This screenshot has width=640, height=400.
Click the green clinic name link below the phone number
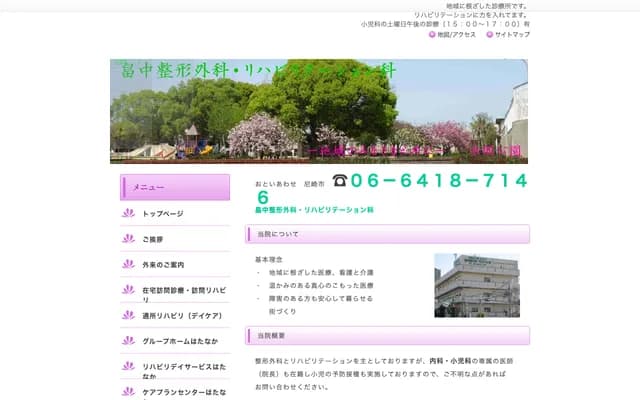click(x=314, y=210)
